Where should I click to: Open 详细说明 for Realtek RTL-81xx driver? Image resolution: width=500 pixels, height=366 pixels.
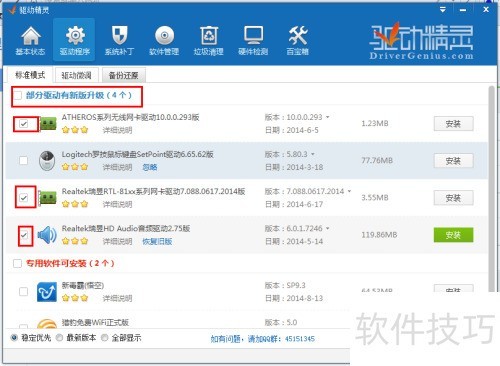click(117, 204)
